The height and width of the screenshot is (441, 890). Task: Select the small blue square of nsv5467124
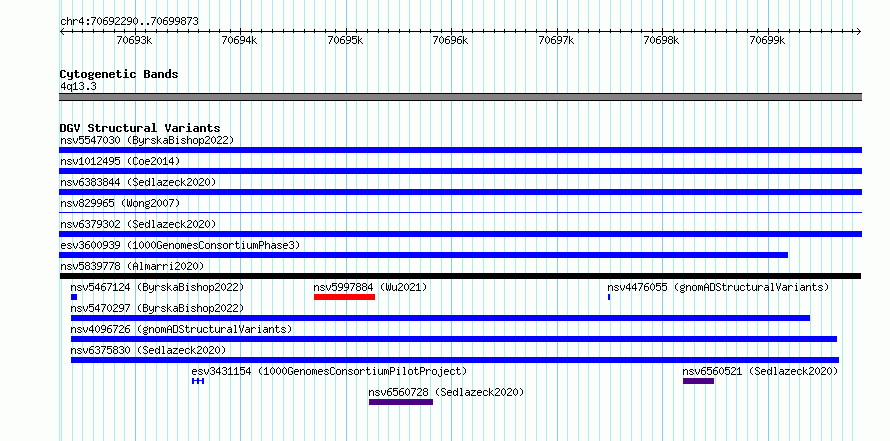pos(74,297)
